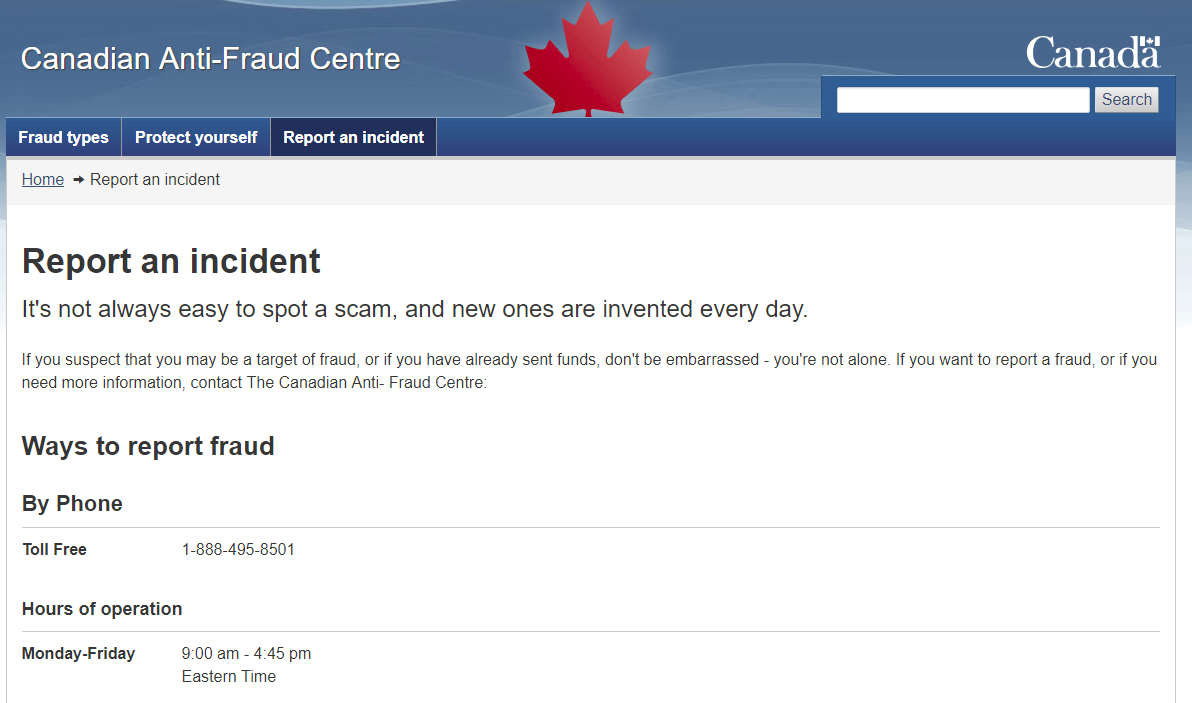
Task: Click the Eastern Time text
Action: tap(228, 677)
